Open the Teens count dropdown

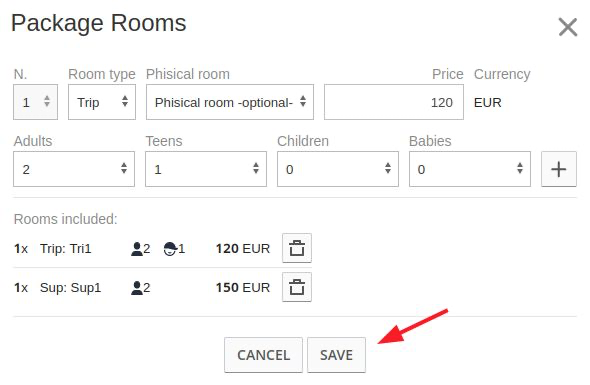206,169
